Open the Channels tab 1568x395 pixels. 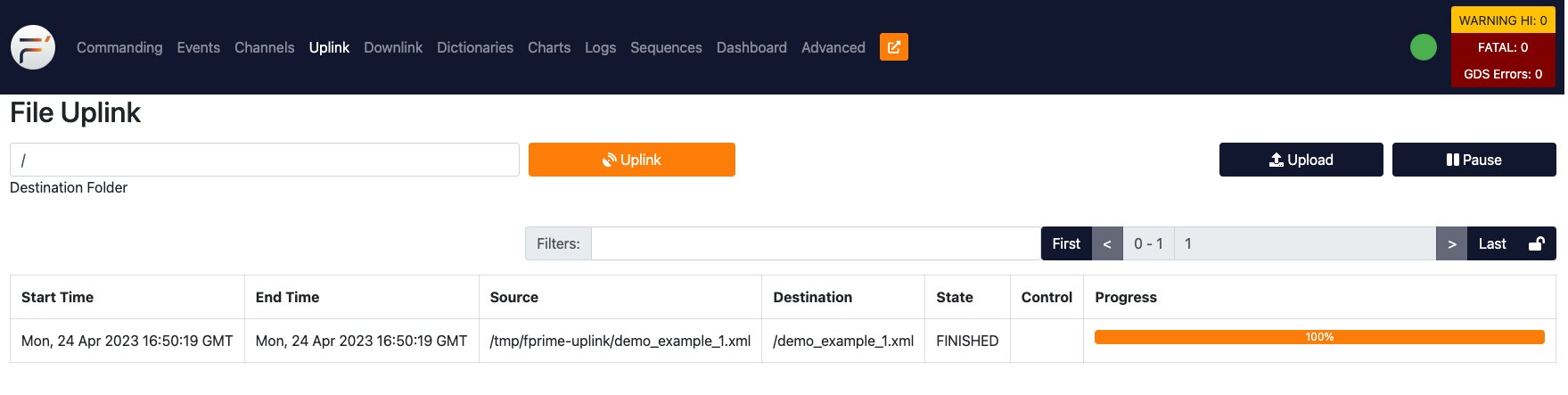[264, 47]
